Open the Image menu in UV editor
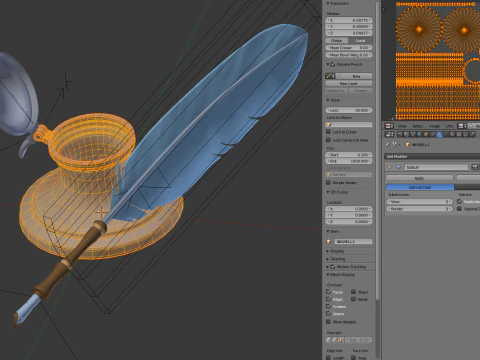The image size is (480, 360). [434, 126]
